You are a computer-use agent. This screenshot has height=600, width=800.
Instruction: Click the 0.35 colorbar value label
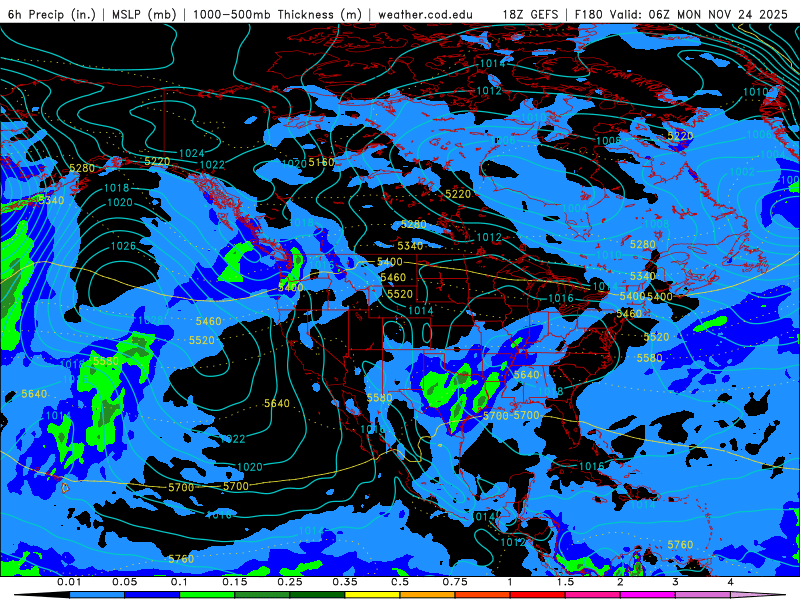click(x=345, y=582)
